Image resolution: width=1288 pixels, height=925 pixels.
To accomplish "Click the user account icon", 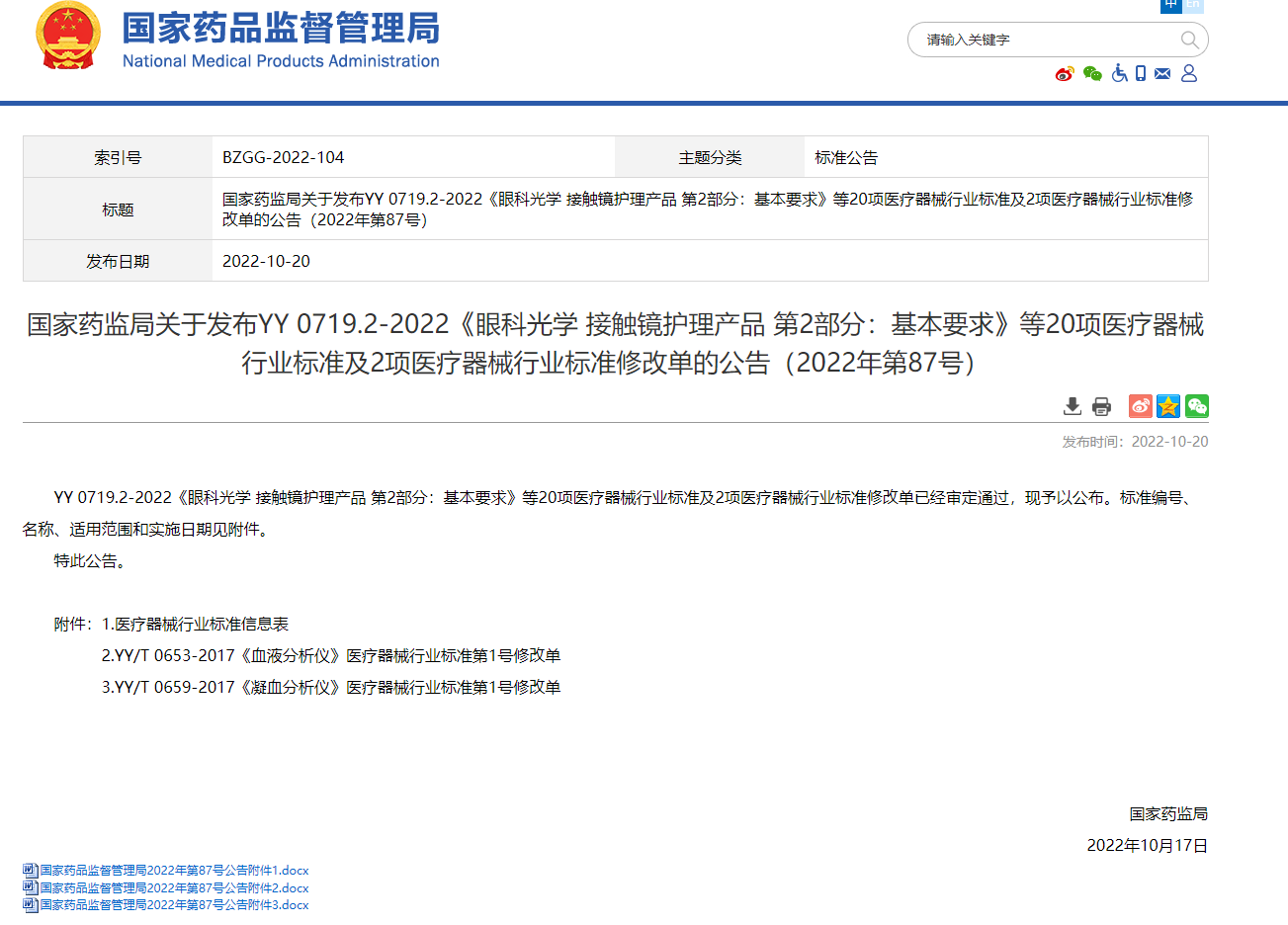I will point(1189,73).
